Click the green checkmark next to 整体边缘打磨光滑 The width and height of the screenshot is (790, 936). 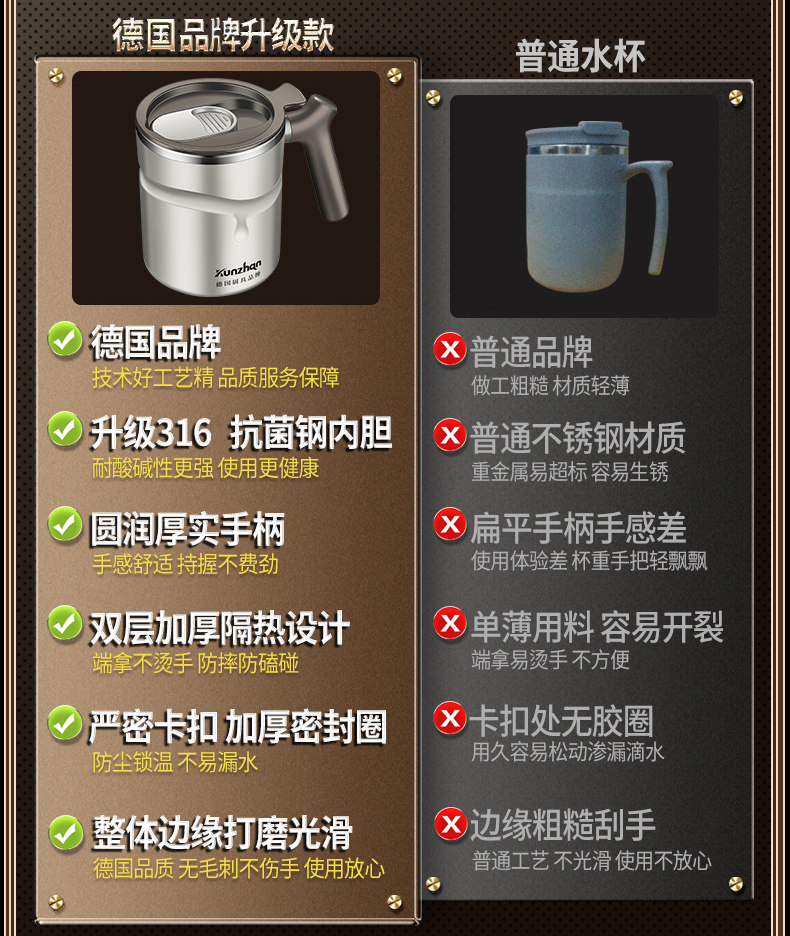64,832
